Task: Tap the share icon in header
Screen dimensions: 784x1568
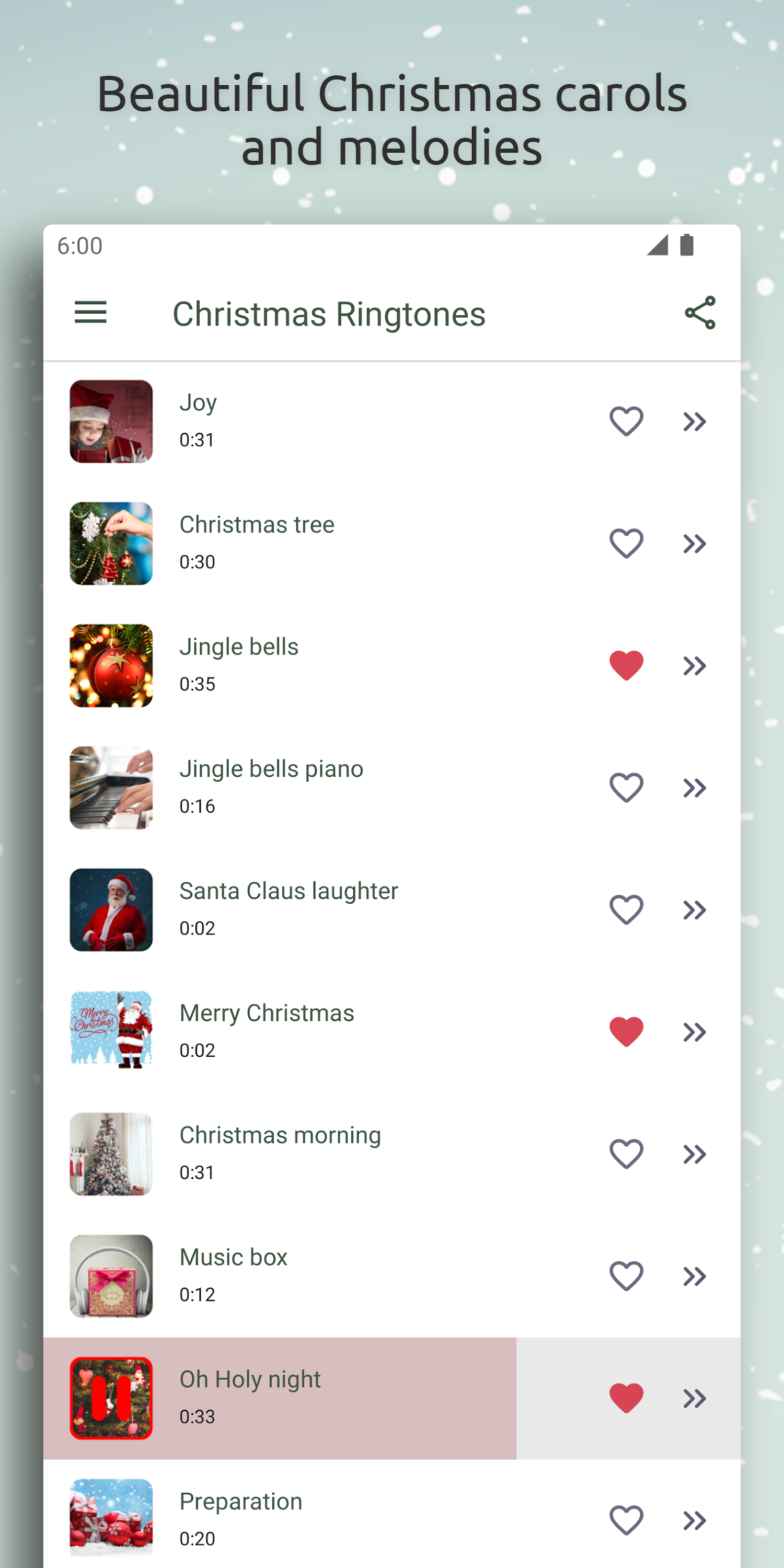Action: tap(700, 313)
